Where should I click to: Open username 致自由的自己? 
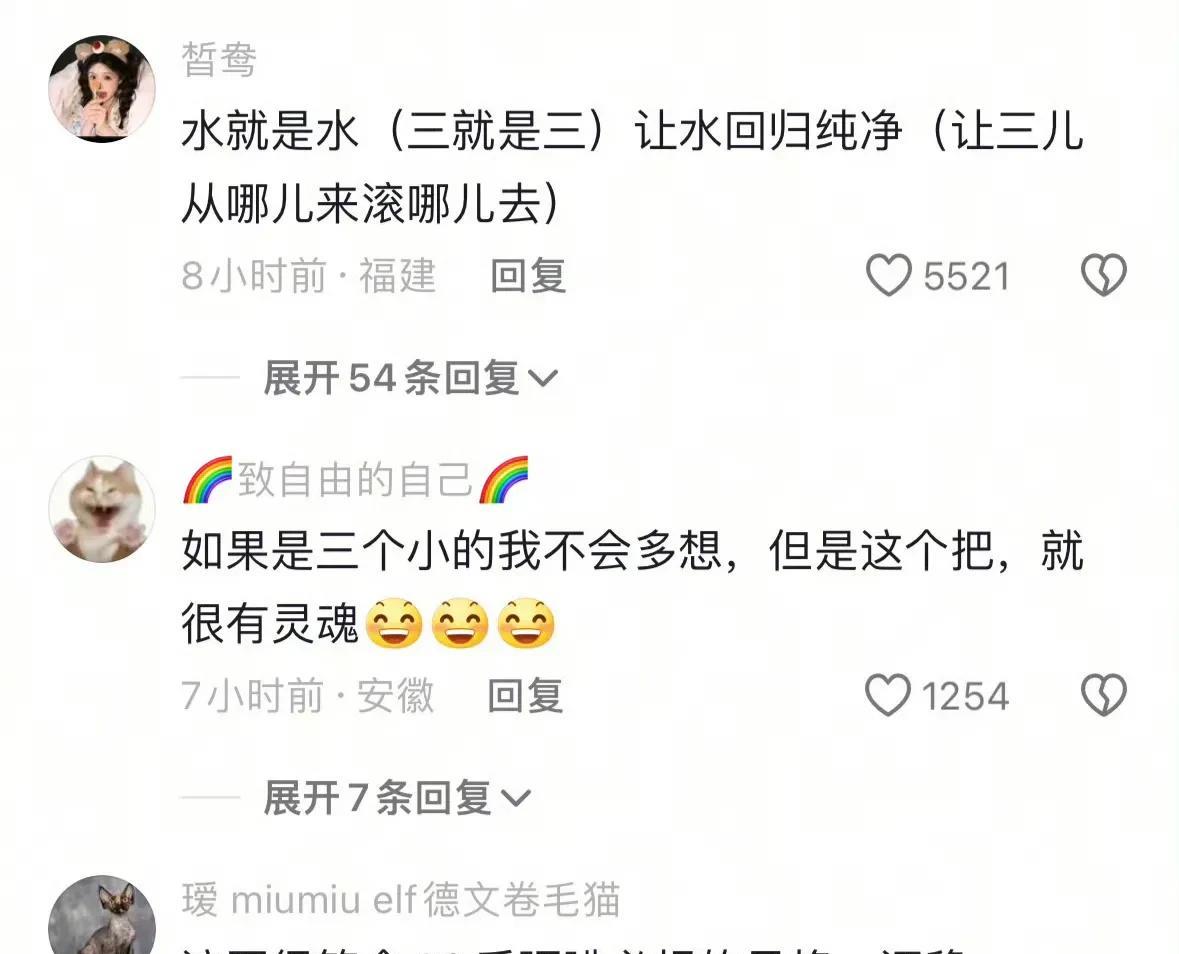click(356, 480)
